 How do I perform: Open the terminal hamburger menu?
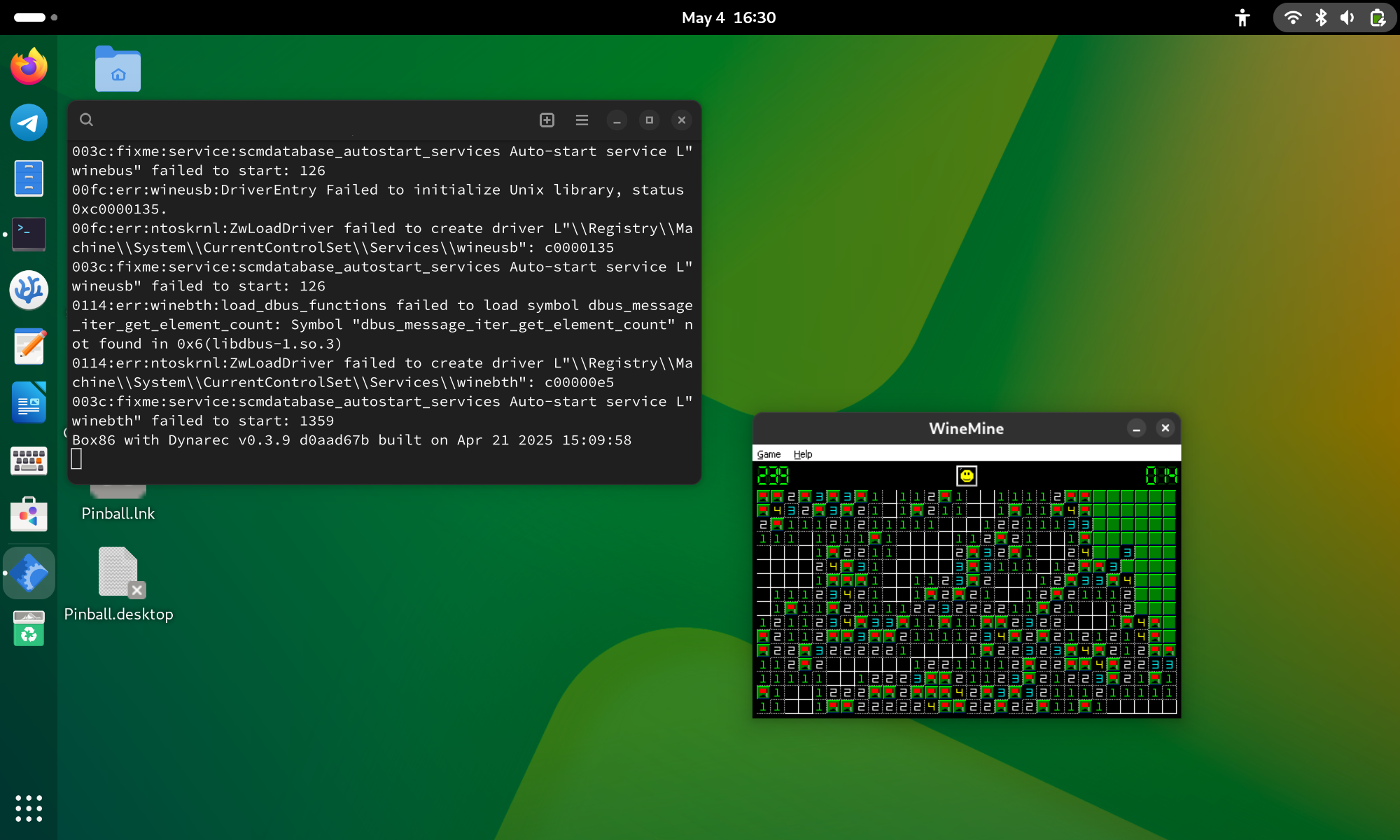coord(582,120)
